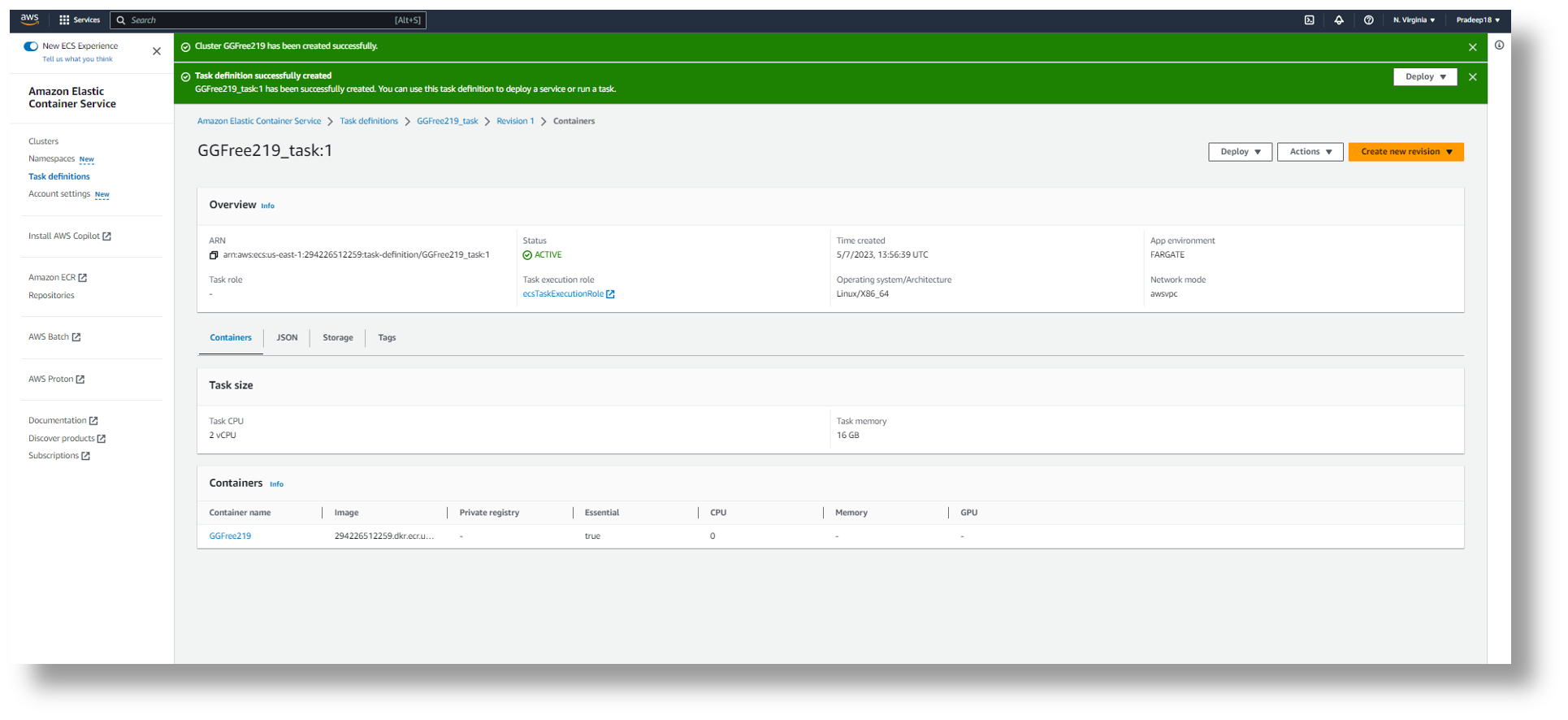Select the time created value 5/7/2023, 13:56:39 UTC
Image resolution: width=1568 pixels, height=720 pixels.
[x=882, y=255]
